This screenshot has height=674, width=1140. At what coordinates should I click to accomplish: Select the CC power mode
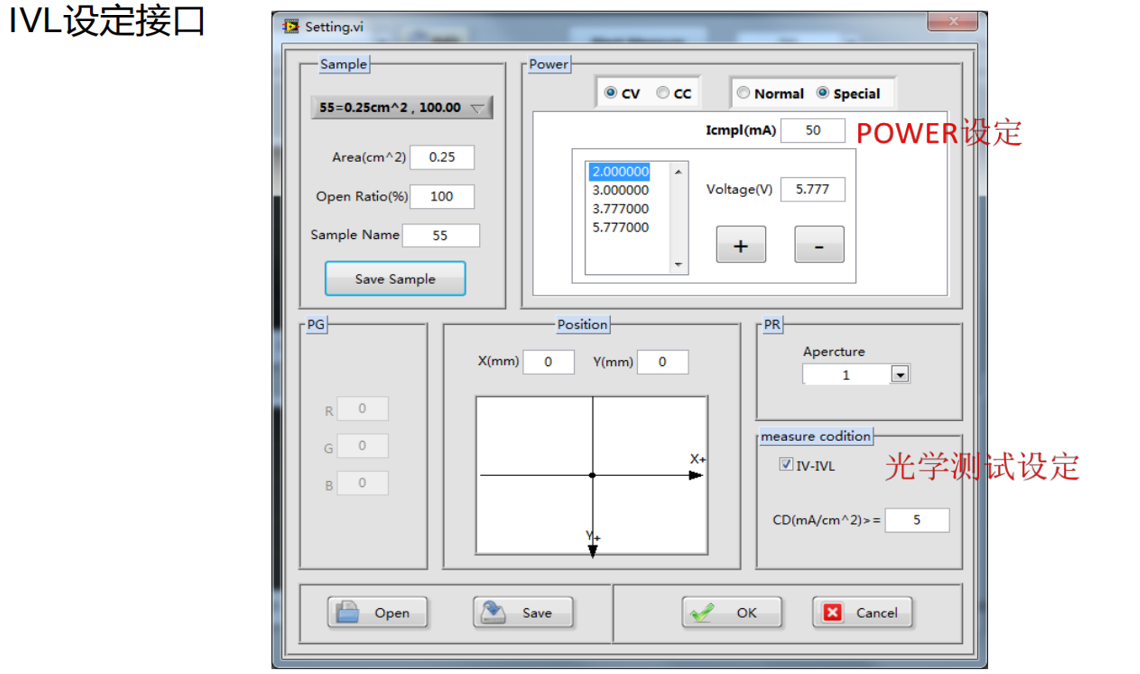click(662, 93)
